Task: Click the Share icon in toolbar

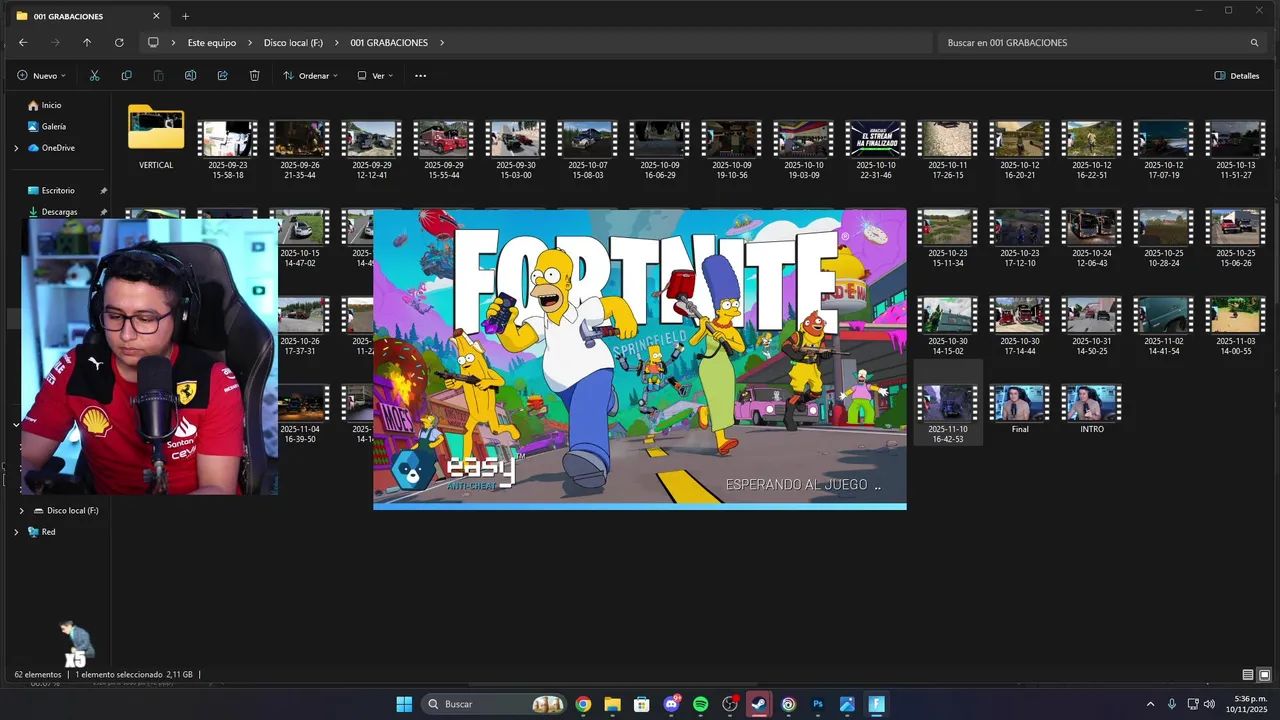Action: coord(222,76)
